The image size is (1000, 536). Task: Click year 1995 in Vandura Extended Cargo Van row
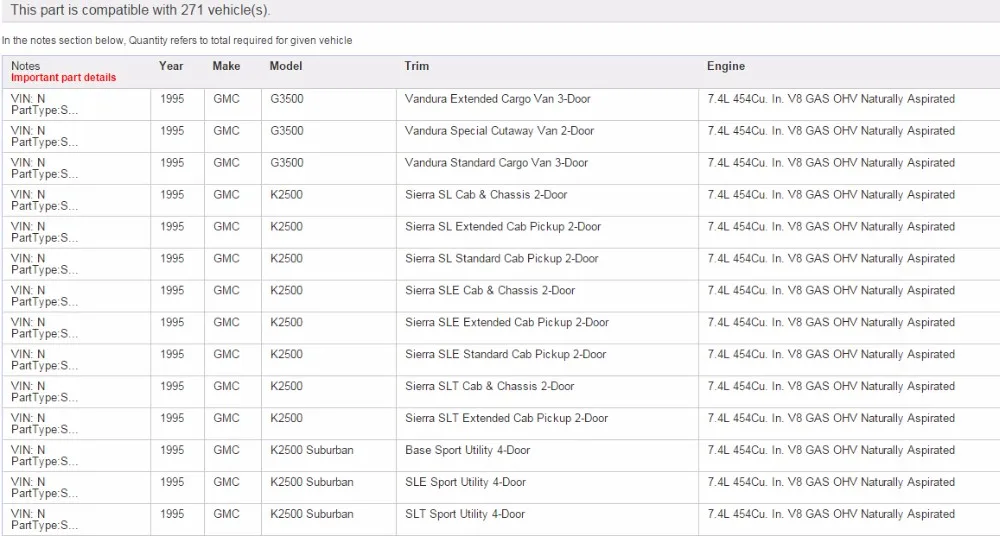172,99
